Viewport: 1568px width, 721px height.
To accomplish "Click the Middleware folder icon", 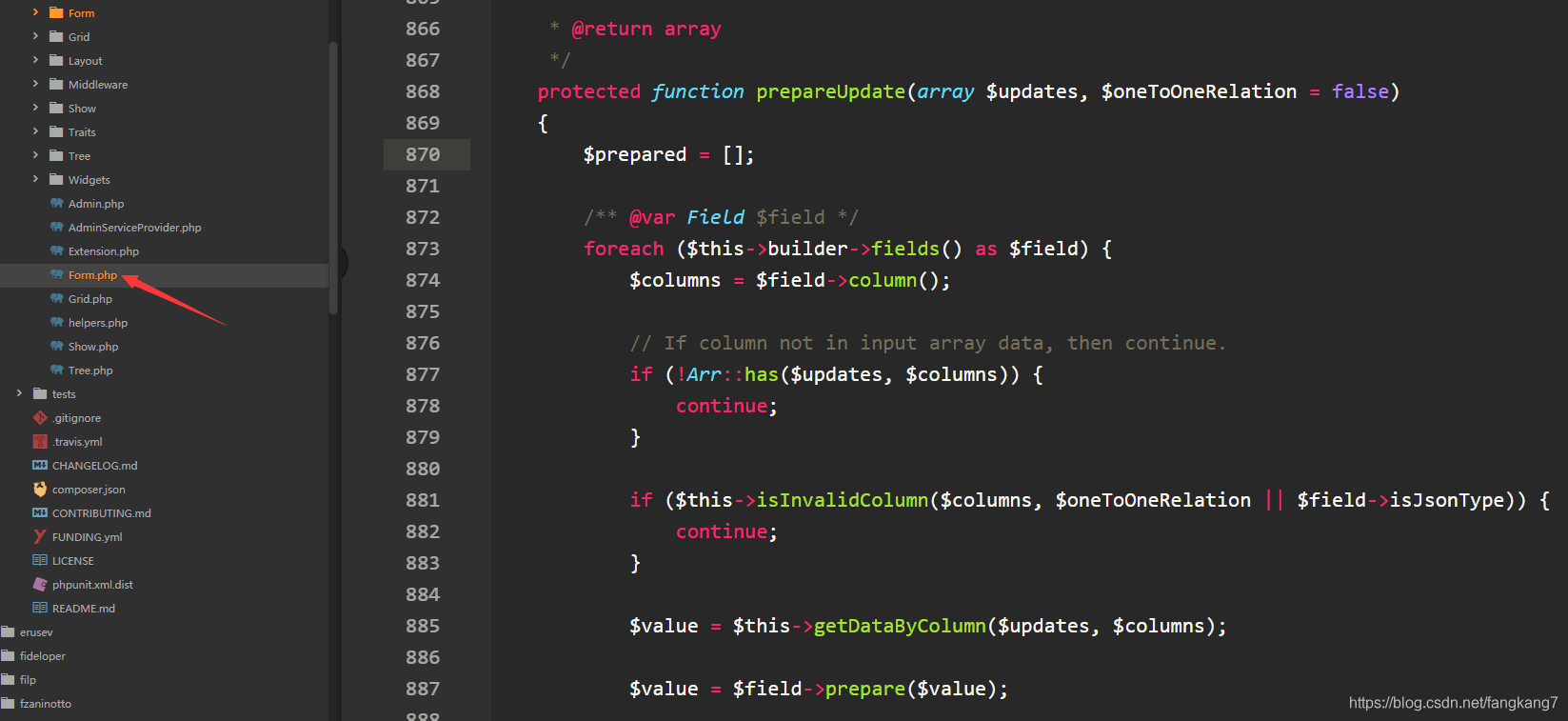I will 56,84.
